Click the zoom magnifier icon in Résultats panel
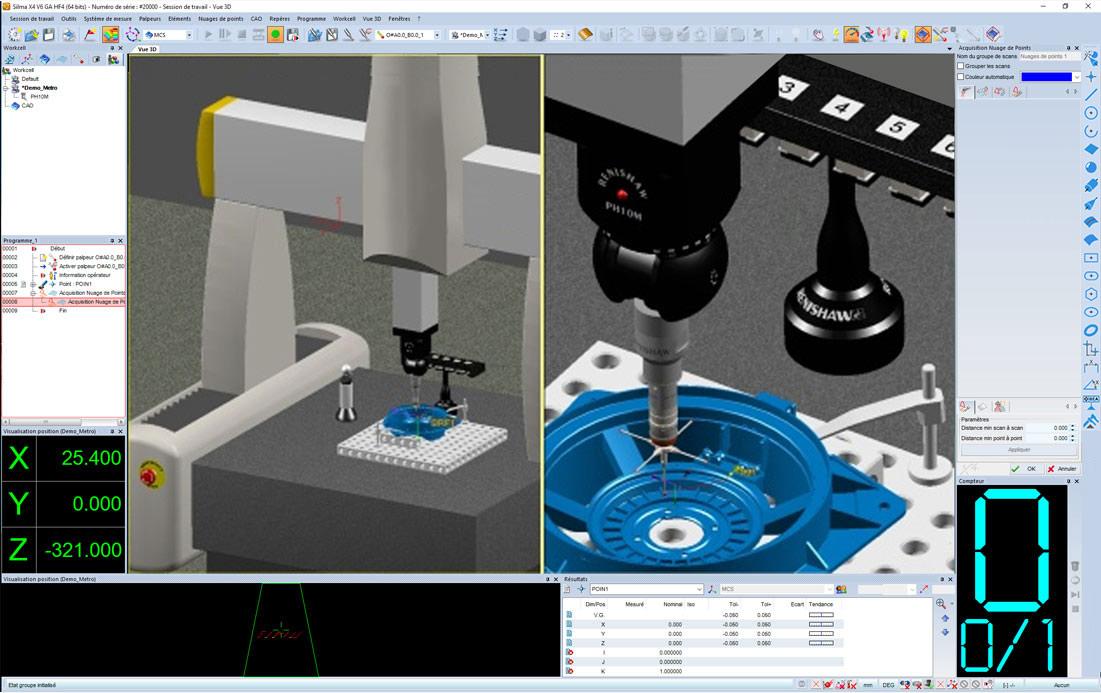The image size is (1101, 693). point(941,604)
